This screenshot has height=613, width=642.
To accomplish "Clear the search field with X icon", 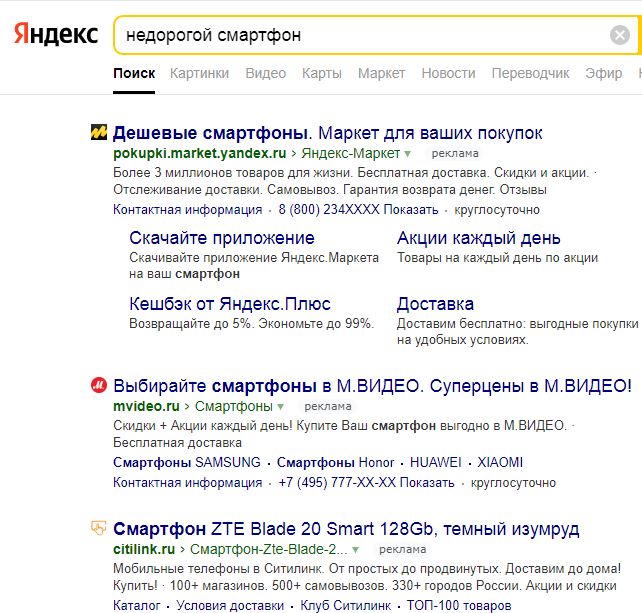I will (x=620, y=36).
